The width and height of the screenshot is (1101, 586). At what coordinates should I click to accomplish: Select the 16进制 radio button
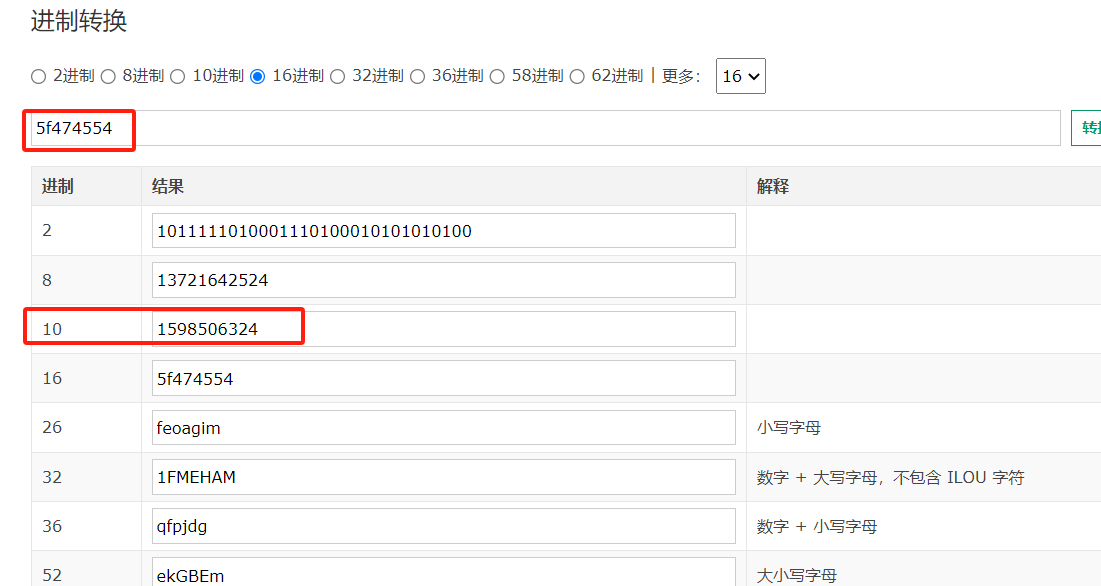point(258,76)
